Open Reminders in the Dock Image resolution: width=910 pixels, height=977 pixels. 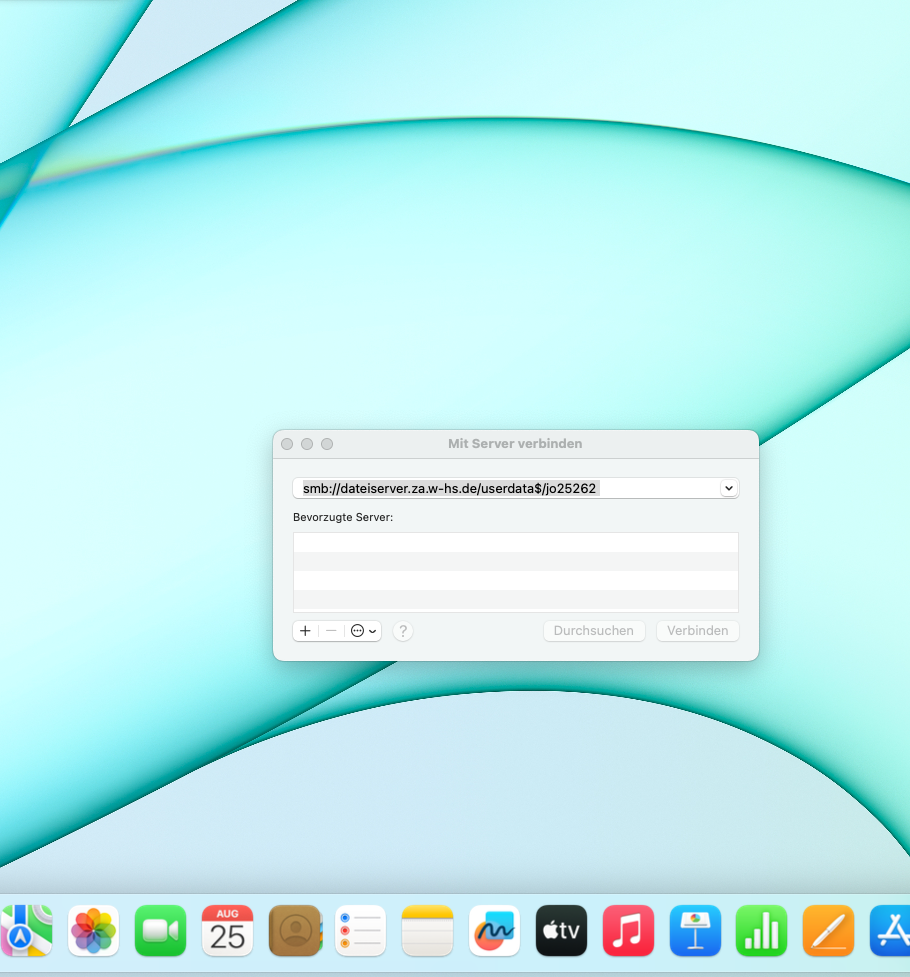coord(361,930)
